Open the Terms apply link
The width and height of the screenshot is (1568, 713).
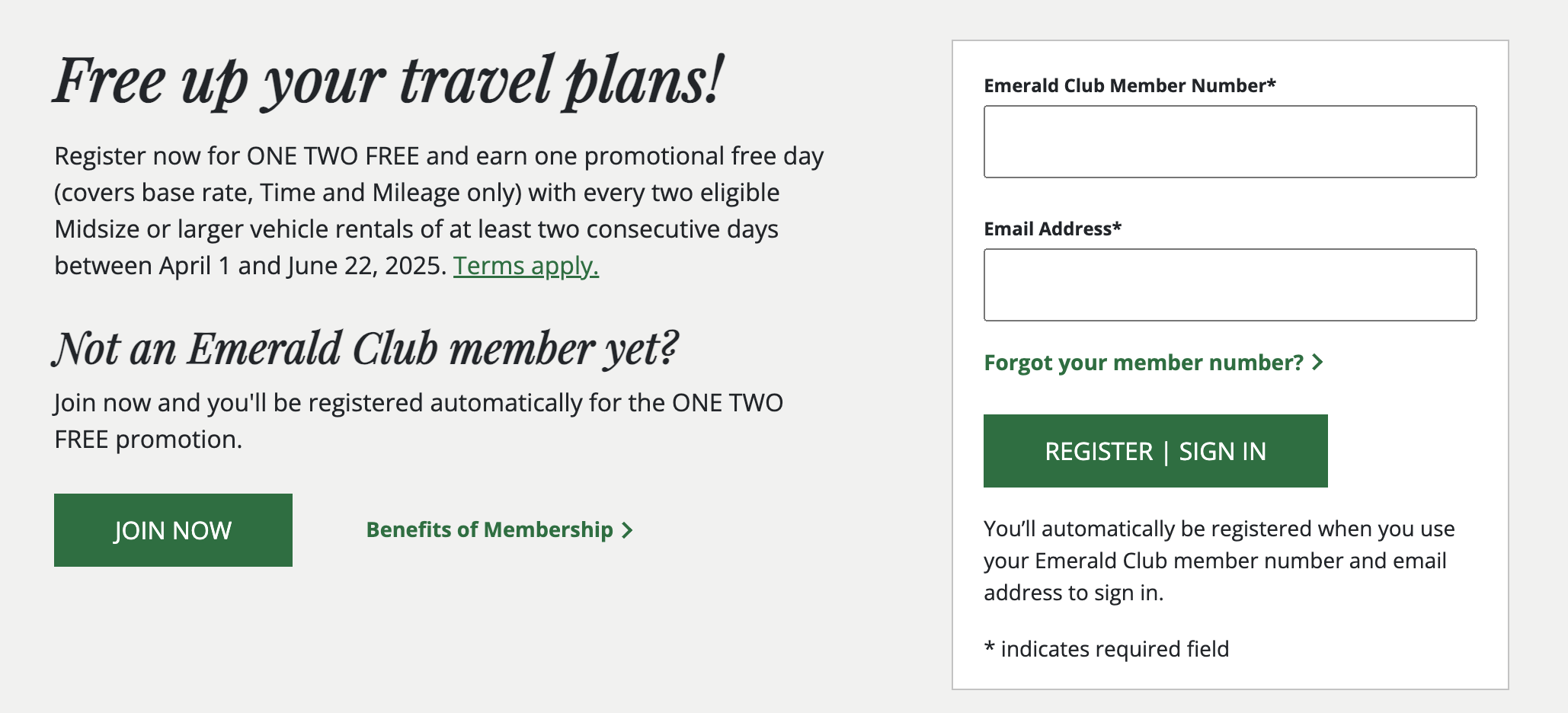526,266
